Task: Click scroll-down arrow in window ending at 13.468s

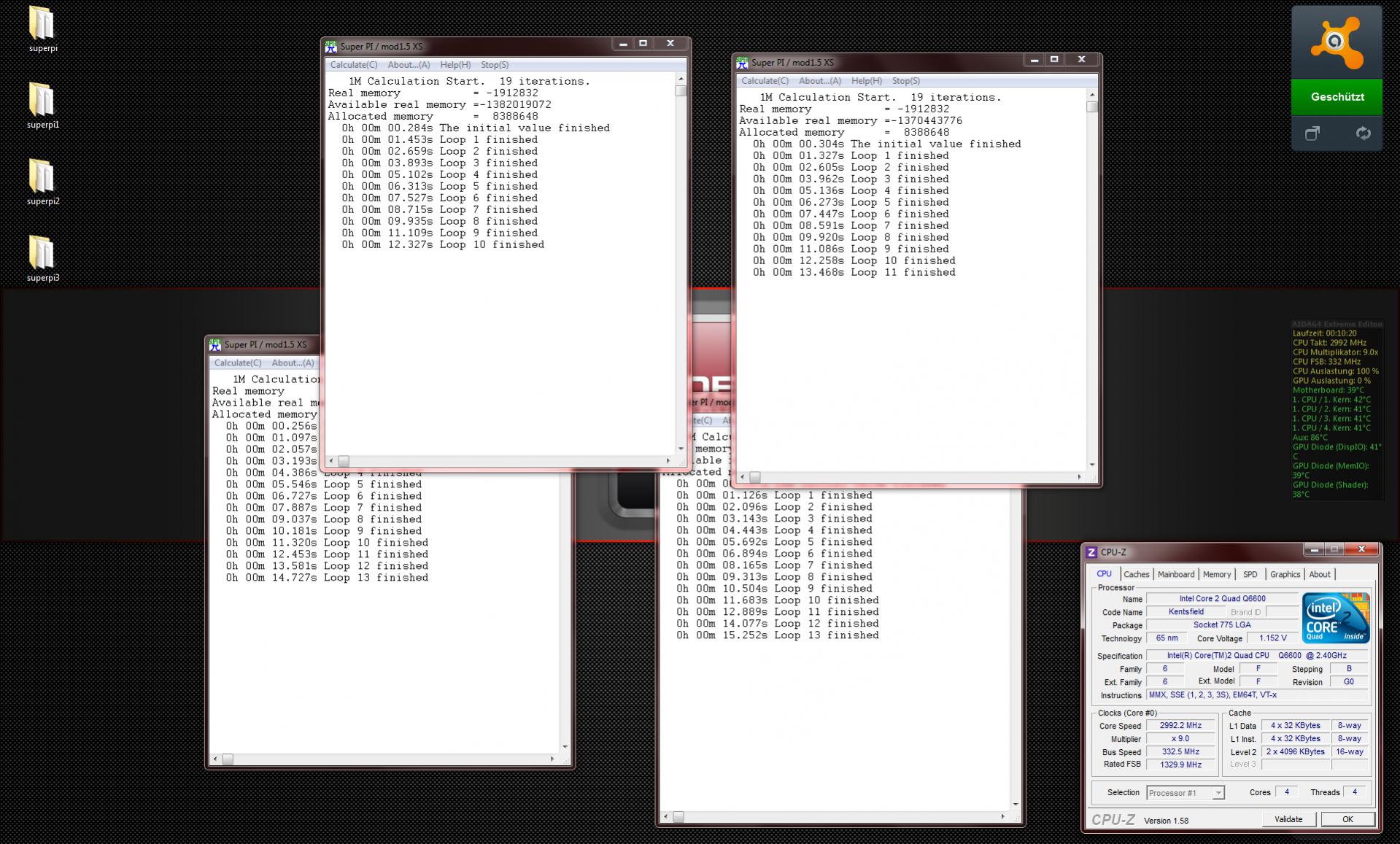Action: click(1092, 465)
